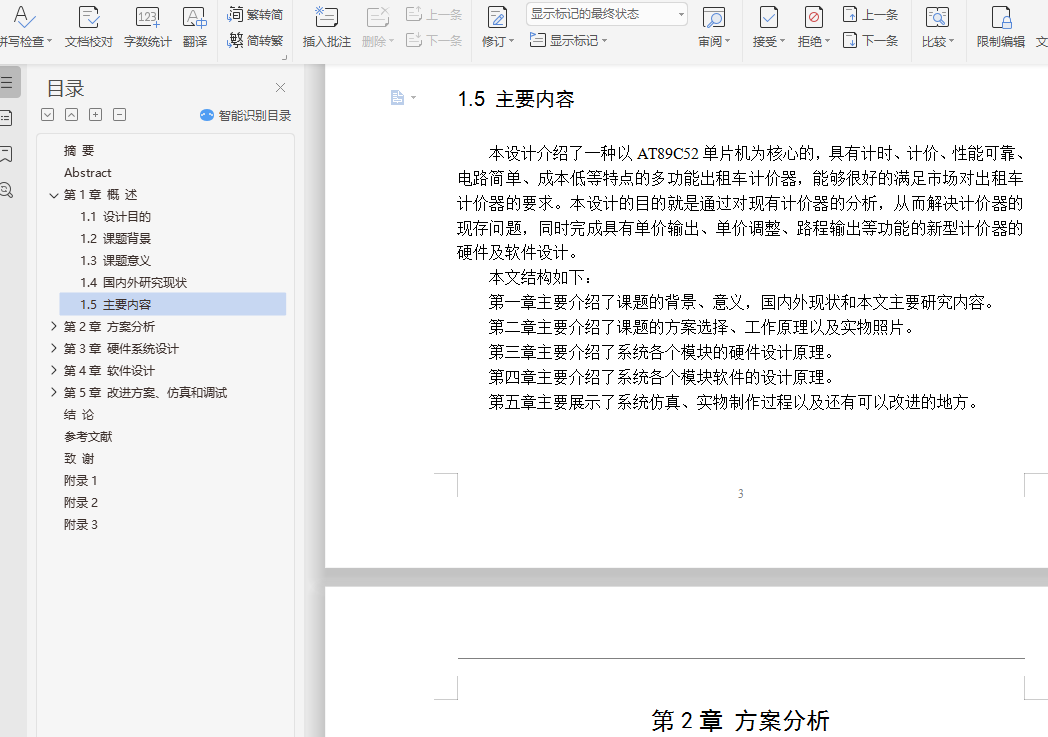This screenshot has width=1048, height=737.
Task: Open the 显示标记 show markup dropdown
Action: [568, 41]
